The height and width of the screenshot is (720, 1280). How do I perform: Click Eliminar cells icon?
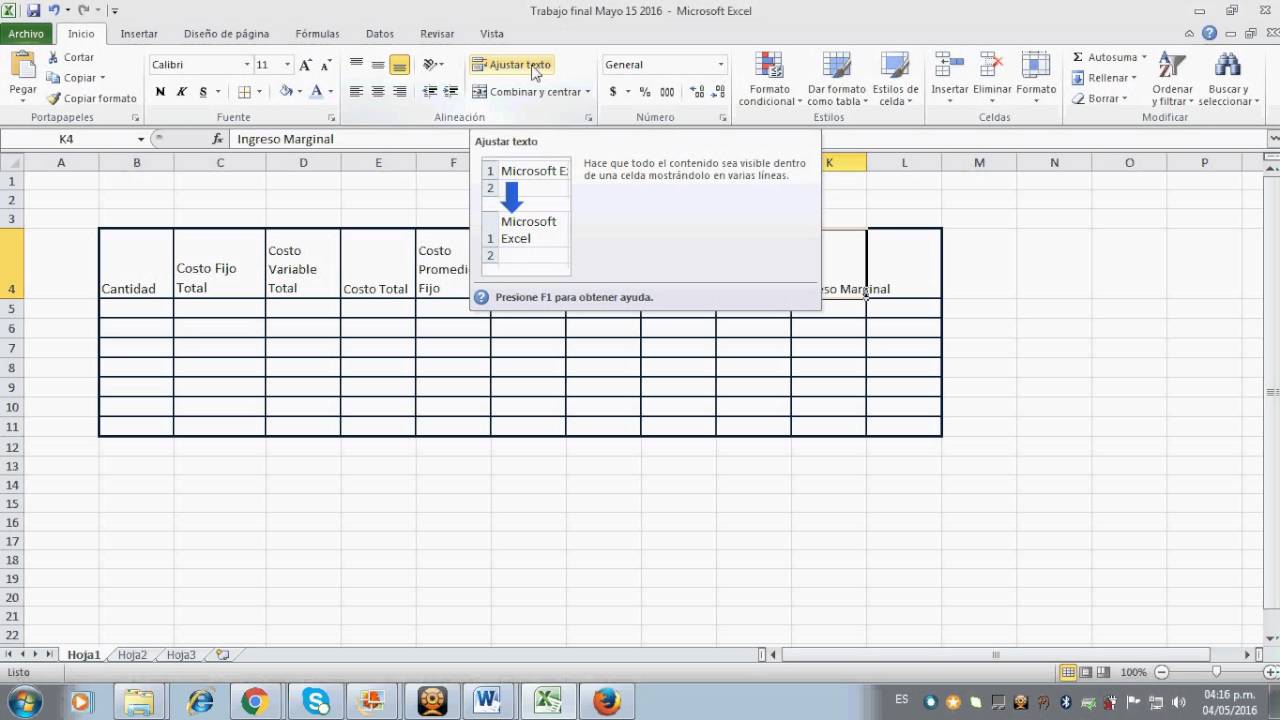pyautogui.click(x=992, y=66)
